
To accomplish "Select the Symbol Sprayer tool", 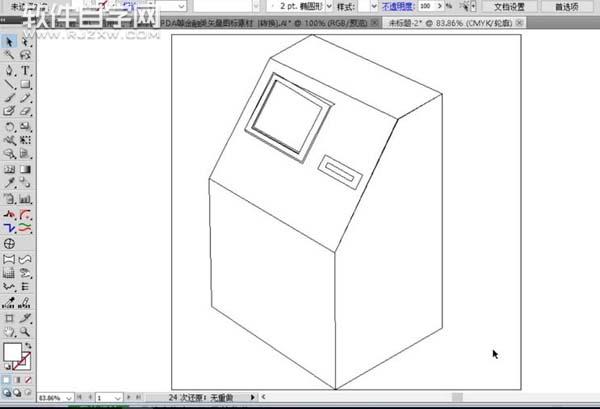I will (9, 199).
